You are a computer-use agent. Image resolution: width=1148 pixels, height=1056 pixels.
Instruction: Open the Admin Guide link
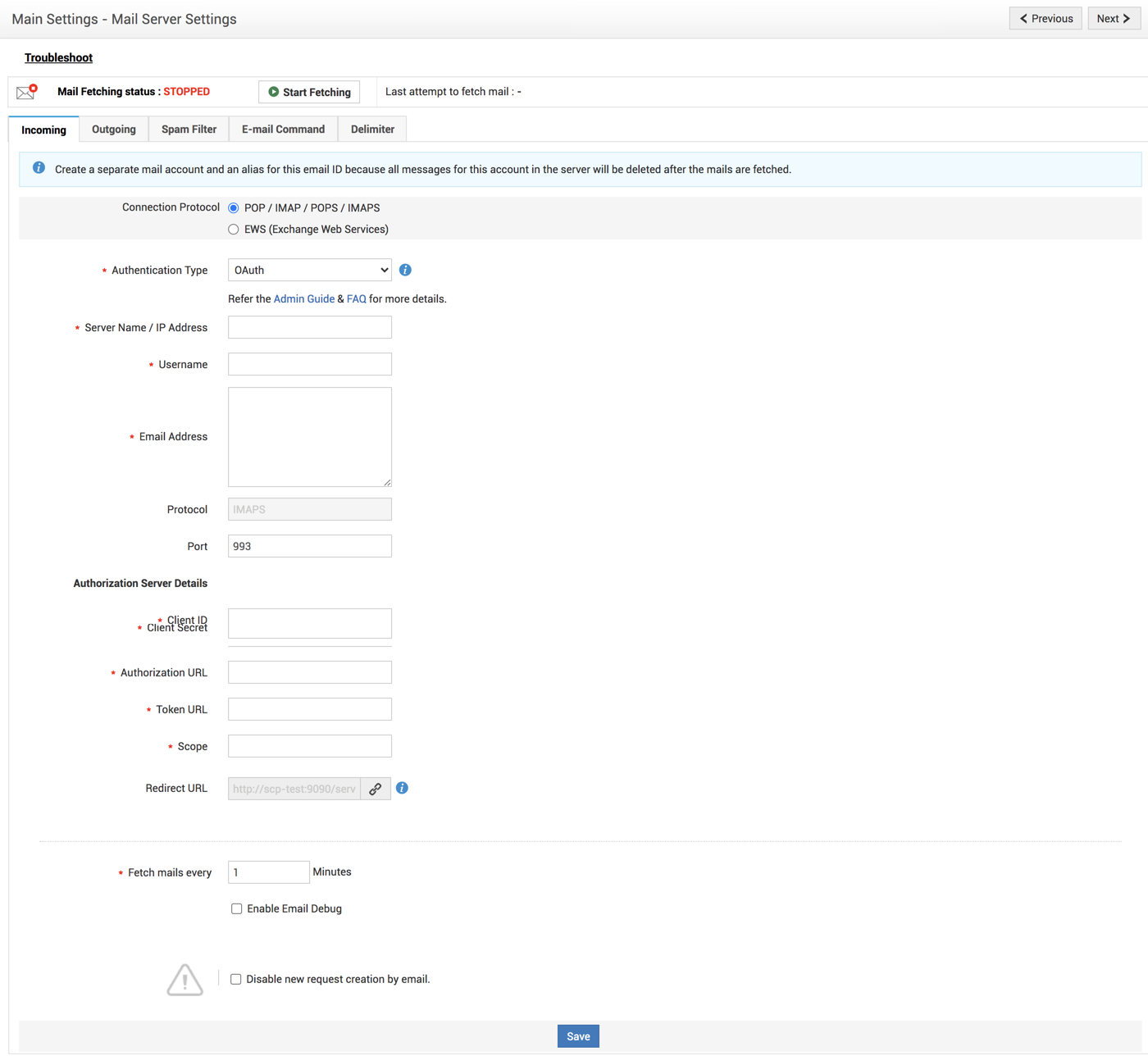pos(304,299)
